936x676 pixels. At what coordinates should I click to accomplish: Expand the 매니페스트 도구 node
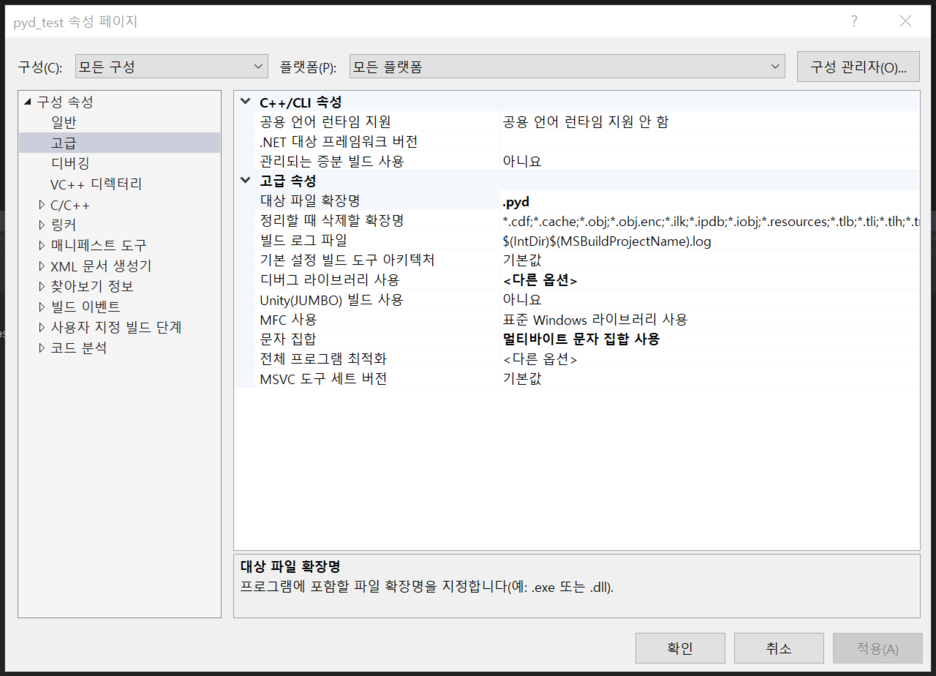[x=41, y=246]
